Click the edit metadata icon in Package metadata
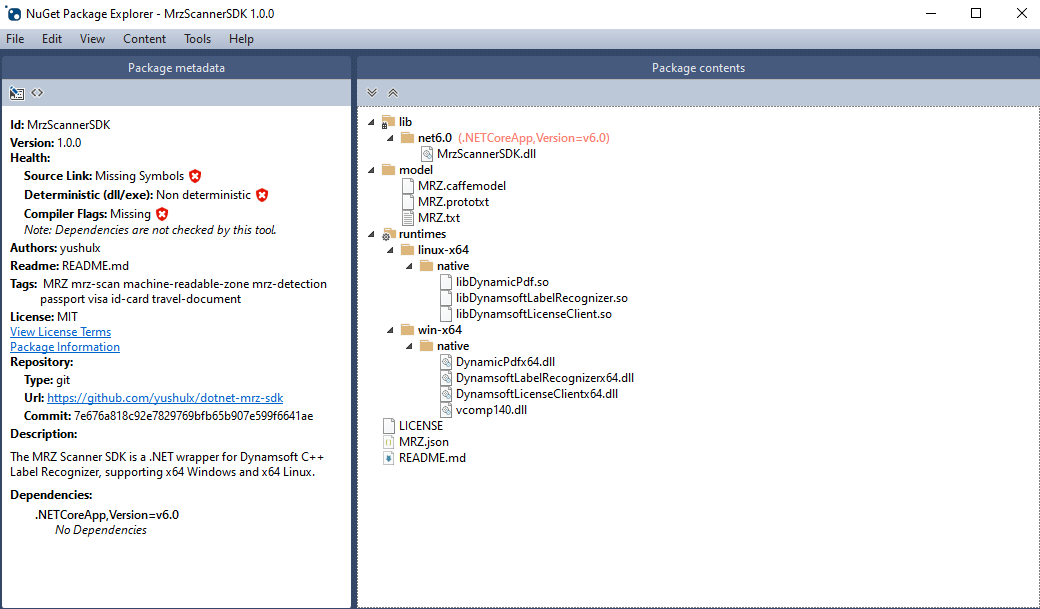1040x609 pixels. [17, 93]
